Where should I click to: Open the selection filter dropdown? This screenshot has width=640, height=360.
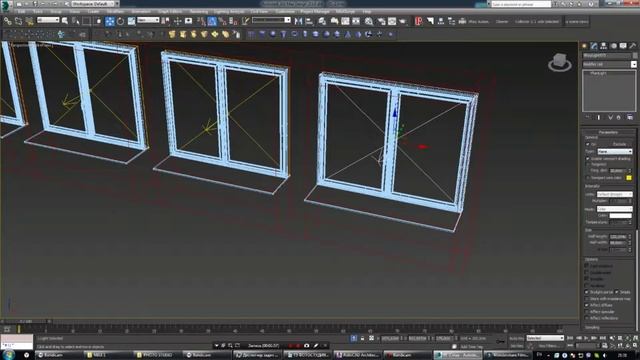click(x=48, y=20)
